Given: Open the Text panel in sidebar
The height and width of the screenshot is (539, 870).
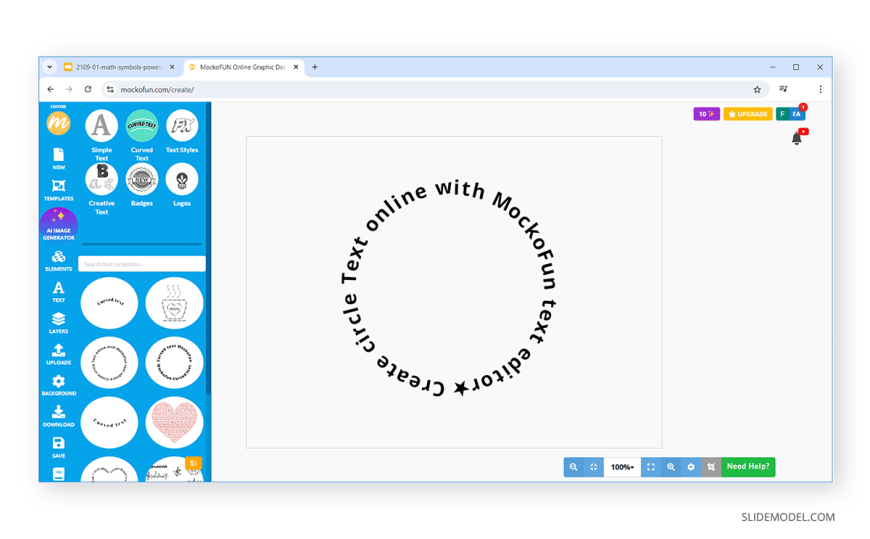Looking at the screenshot, I should [58, 292].
